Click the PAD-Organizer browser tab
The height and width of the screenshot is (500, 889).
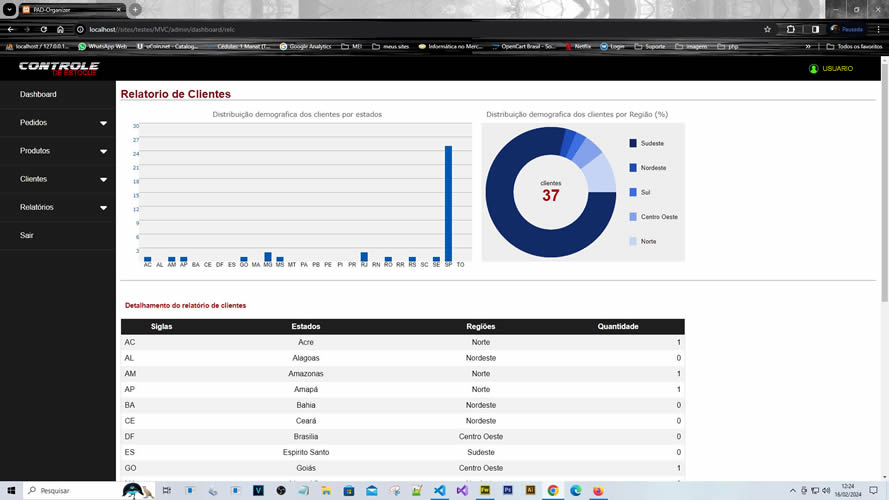[x=71, y=10]
